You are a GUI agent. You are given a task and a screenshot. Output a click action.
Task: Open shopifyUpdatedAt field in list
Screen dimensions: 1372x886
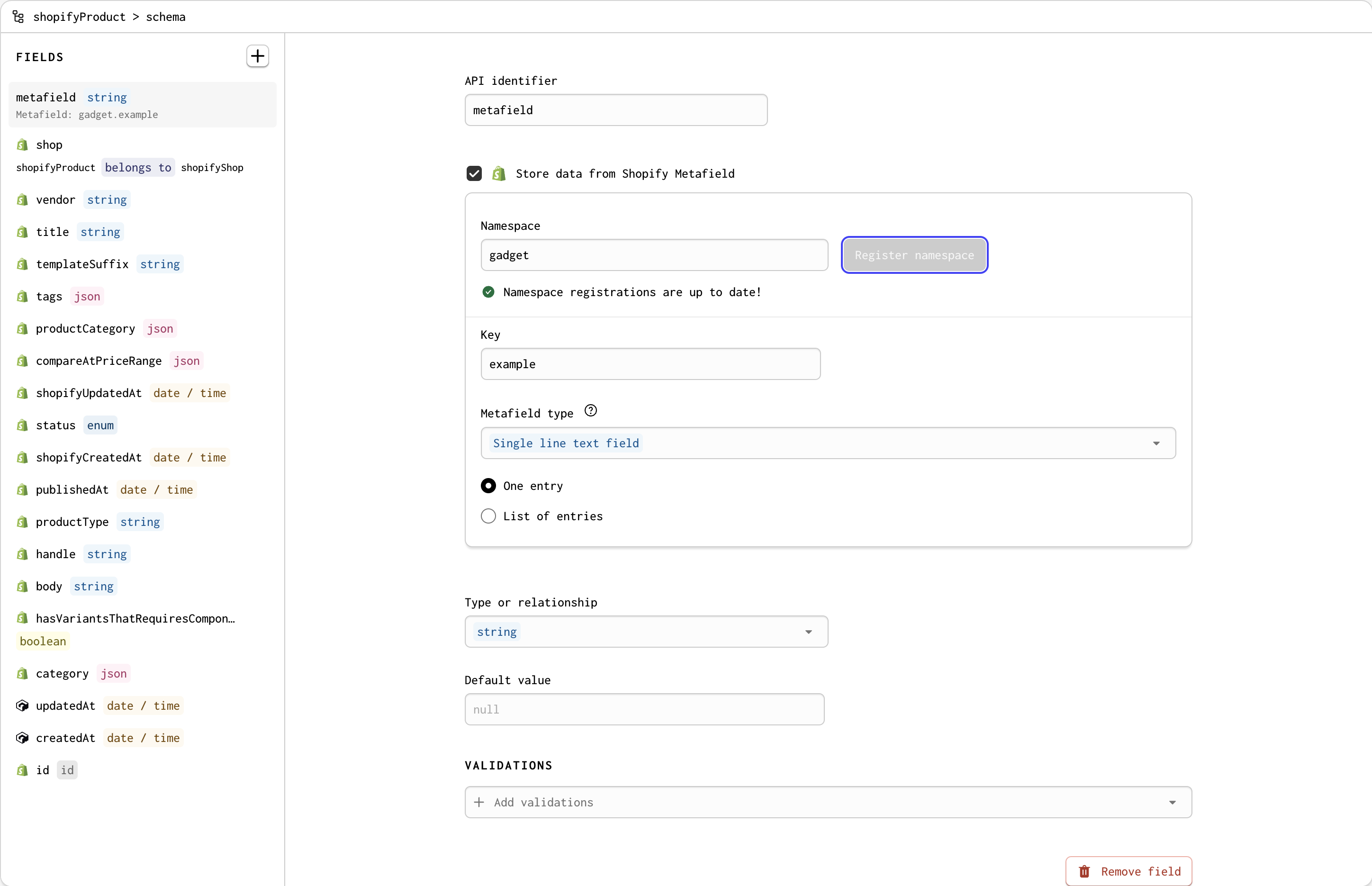coord(142,393)
